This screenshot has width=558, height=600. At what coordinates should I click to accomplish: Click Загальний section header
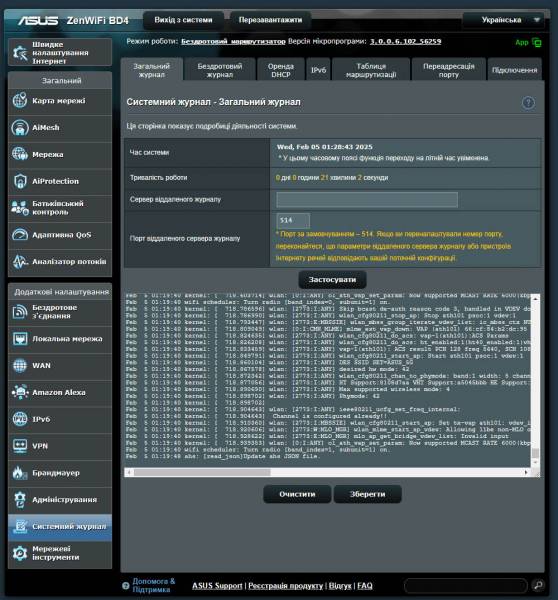pos(61,81)
